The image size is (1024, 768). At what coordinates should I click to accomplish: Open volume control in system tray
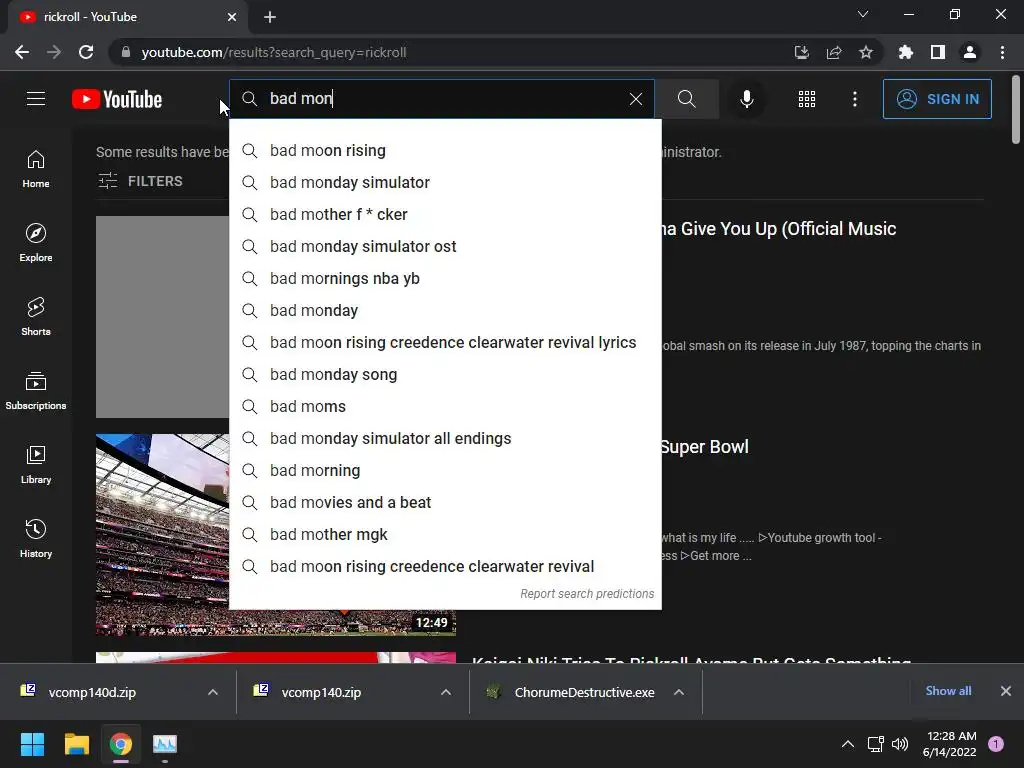tap(900, 744)
